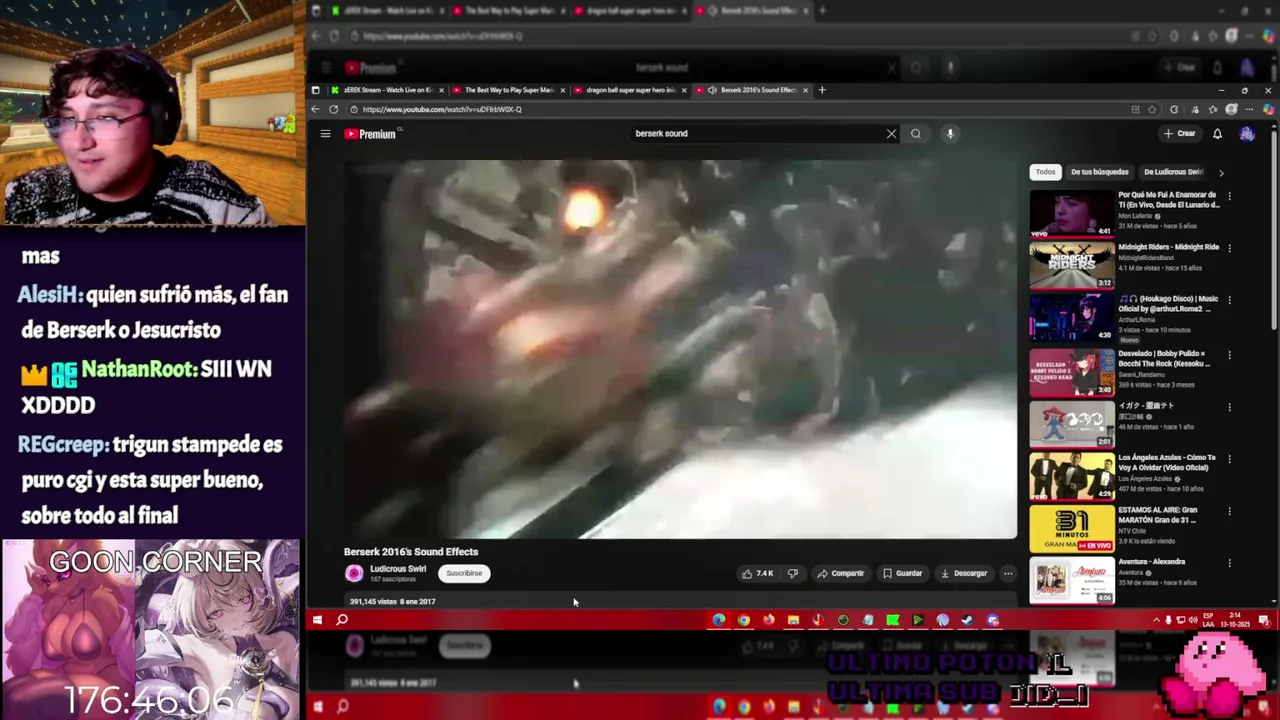Bookmark this page with the star icon

(x=1152, y=109)
